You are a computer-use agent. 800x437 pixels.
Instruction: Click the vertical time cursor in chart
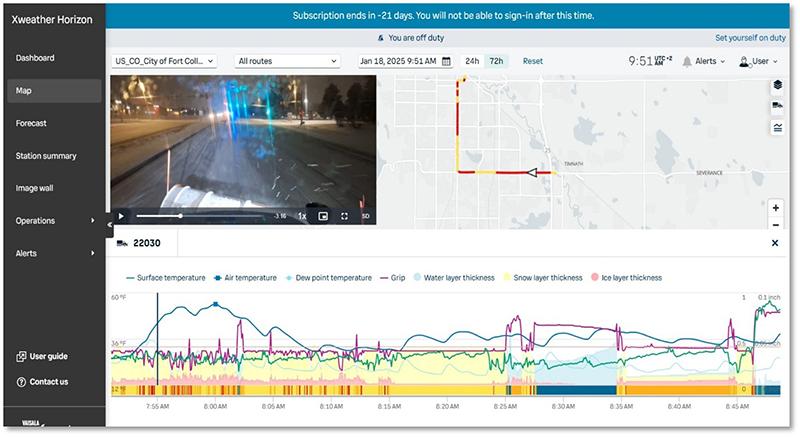click(x=158, y=339)
